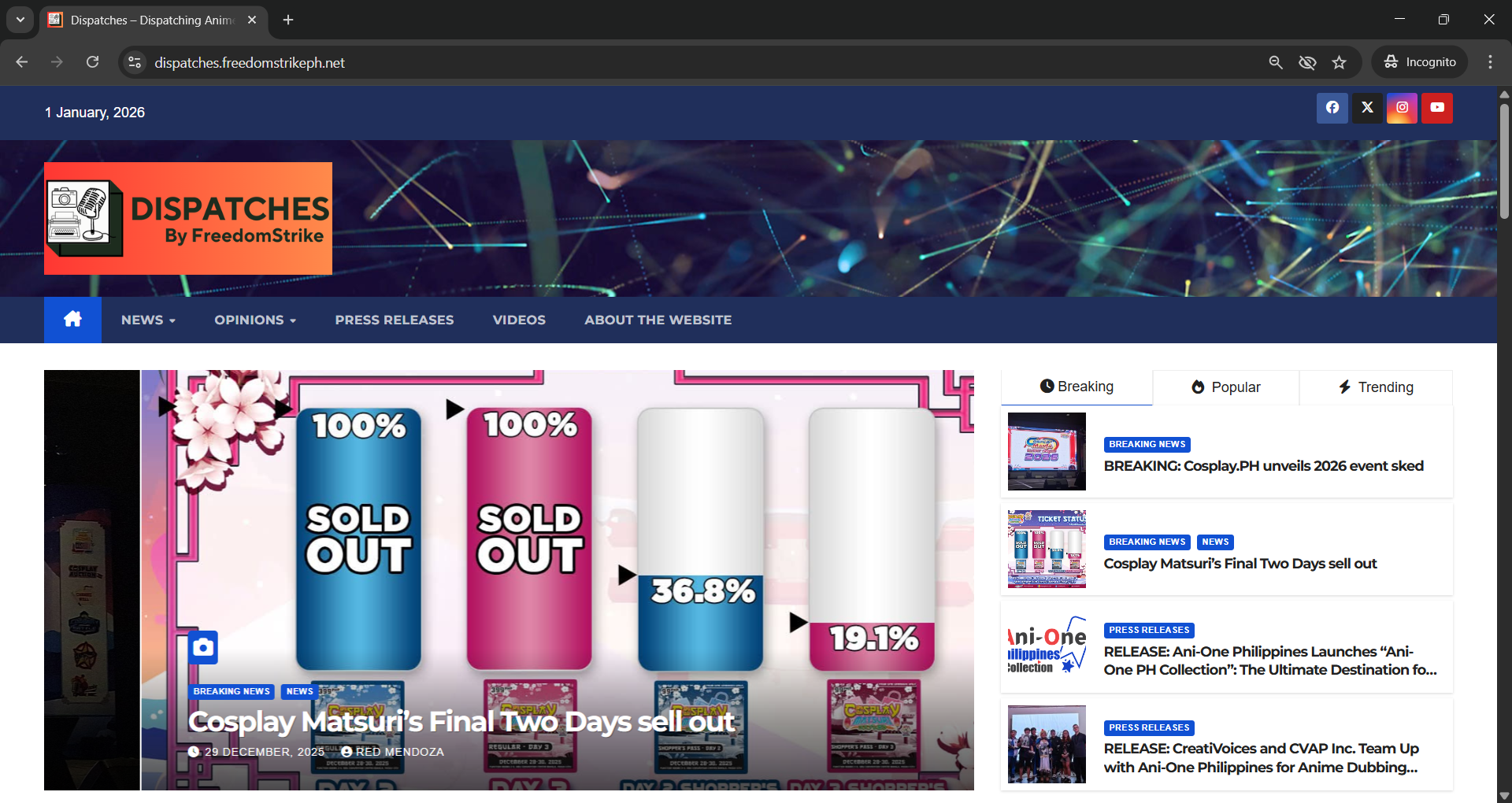The height and width of the screenshot is (803, 1512).
Task: Open the tab search dropdown arrow
Action: click(x=20, y=20)
